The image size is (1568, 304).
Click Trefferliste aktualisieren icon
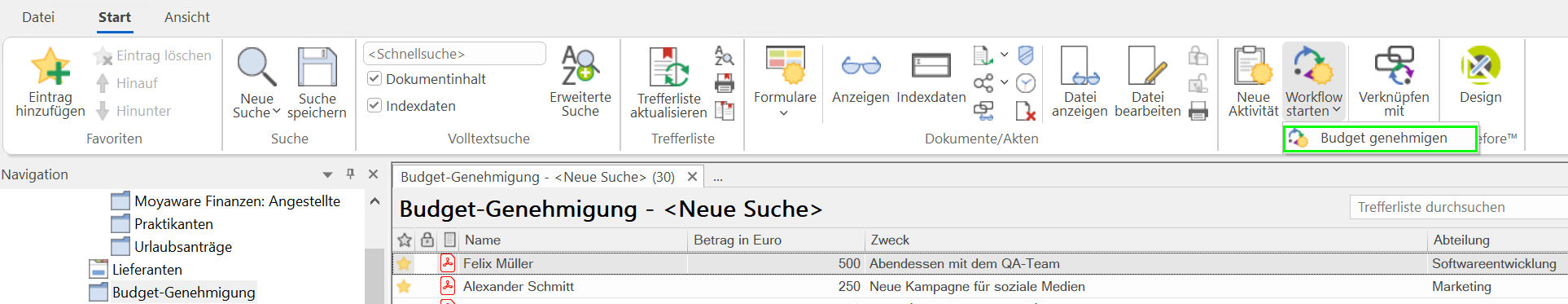coord(668,66)
